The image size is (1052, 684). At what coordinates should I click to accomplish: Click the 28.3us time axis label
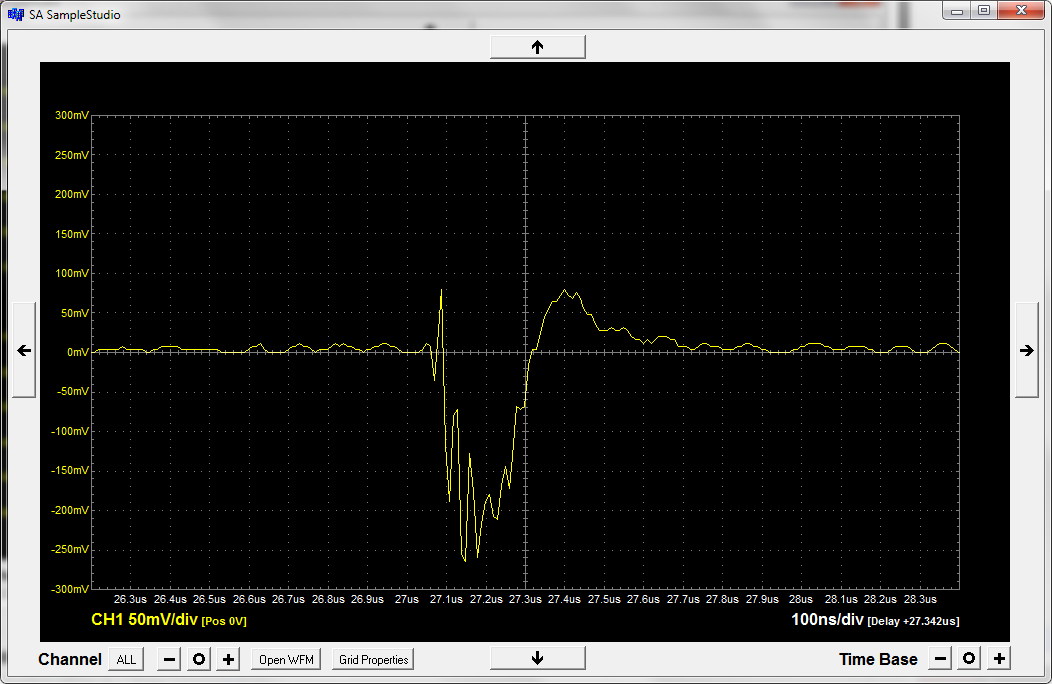tap(920, 599)
